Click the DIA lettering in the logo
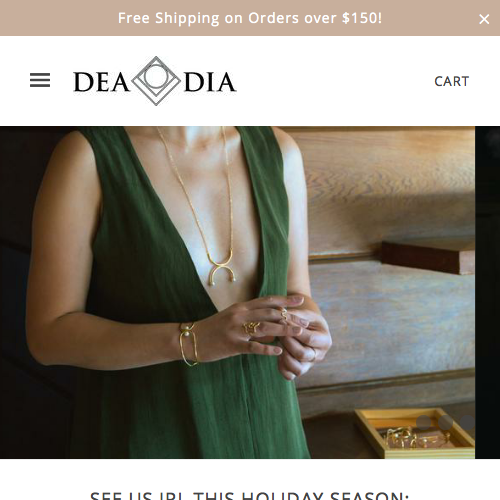The height and width of the screenshot is (500, 500). (210, 82)
